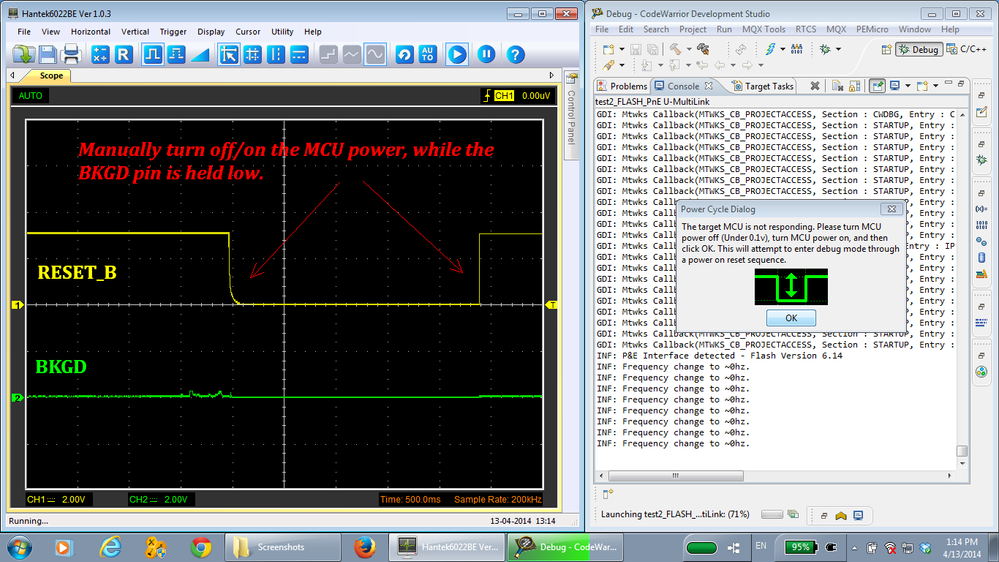
Task: Click the trigger level T marker on scope
Action: pyautogui.click(x=552, y=305)
